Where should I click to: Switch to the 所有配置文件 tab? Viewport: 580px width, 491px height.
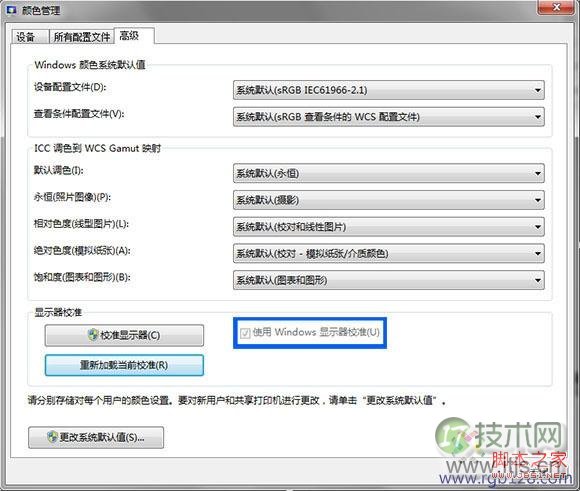(82, 37)
